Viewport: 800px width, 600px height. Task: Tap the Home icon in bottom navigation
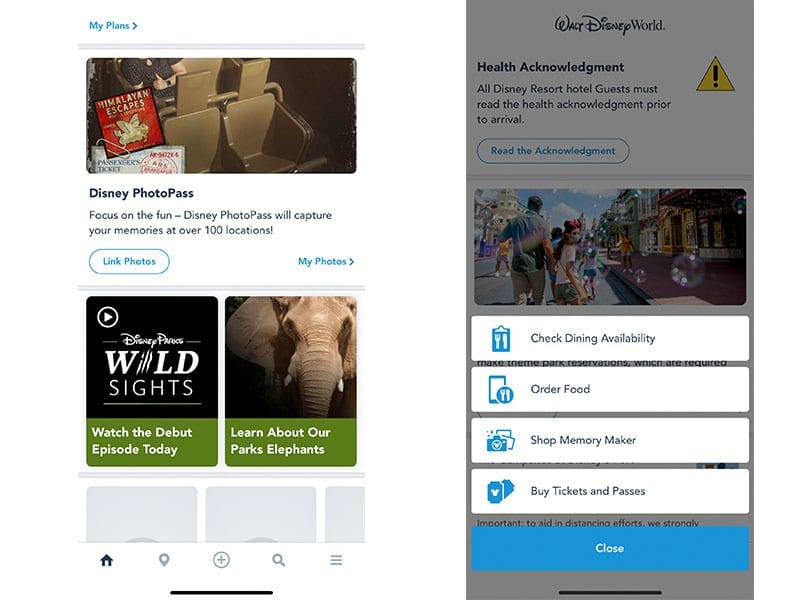click(x=107, y=560)
